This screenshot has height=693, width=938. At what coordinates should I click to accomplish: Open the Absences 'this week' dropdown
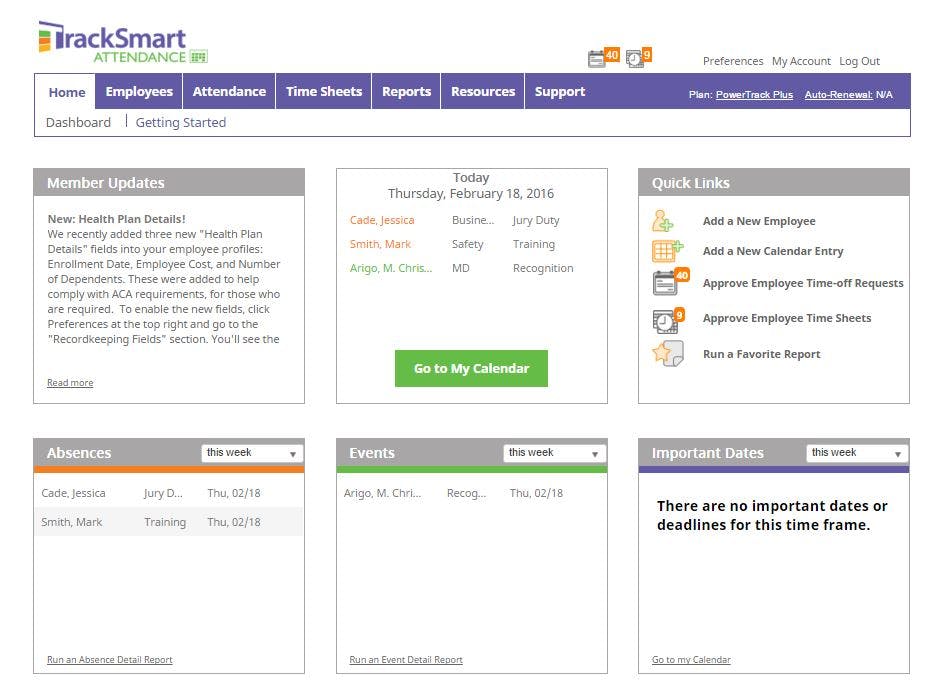coord(251,452)
